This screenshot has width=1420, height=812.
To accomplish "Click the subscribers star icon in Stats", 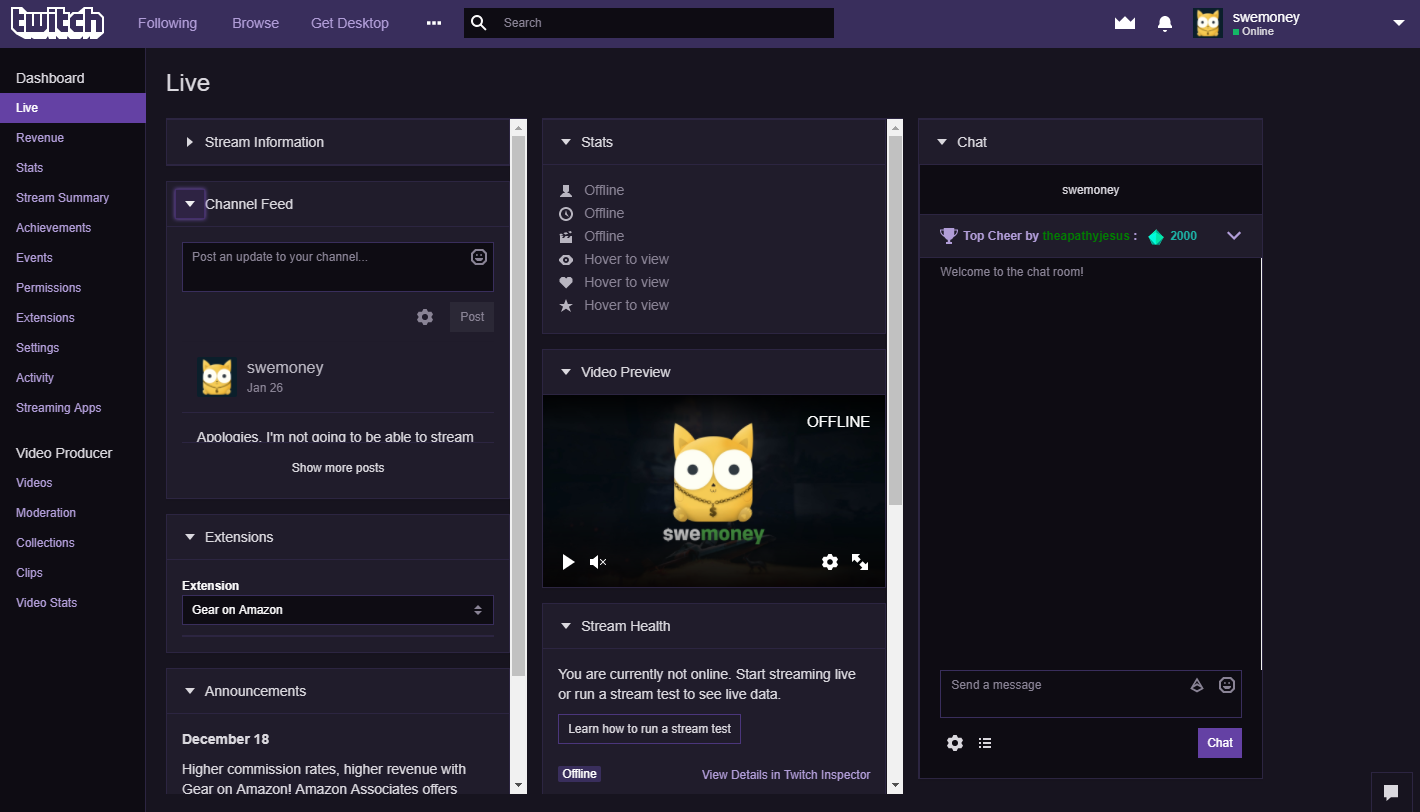I will (566, 305).
